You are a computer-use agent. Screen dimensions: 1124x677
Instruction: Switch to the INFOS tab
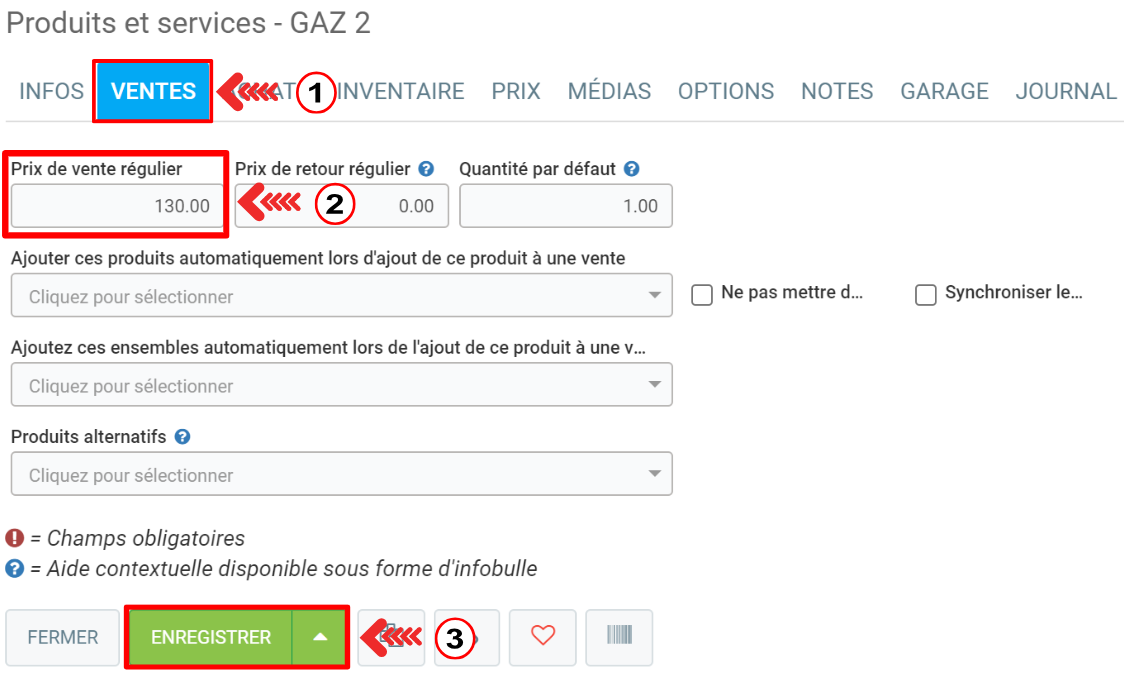tap(52, 92)
